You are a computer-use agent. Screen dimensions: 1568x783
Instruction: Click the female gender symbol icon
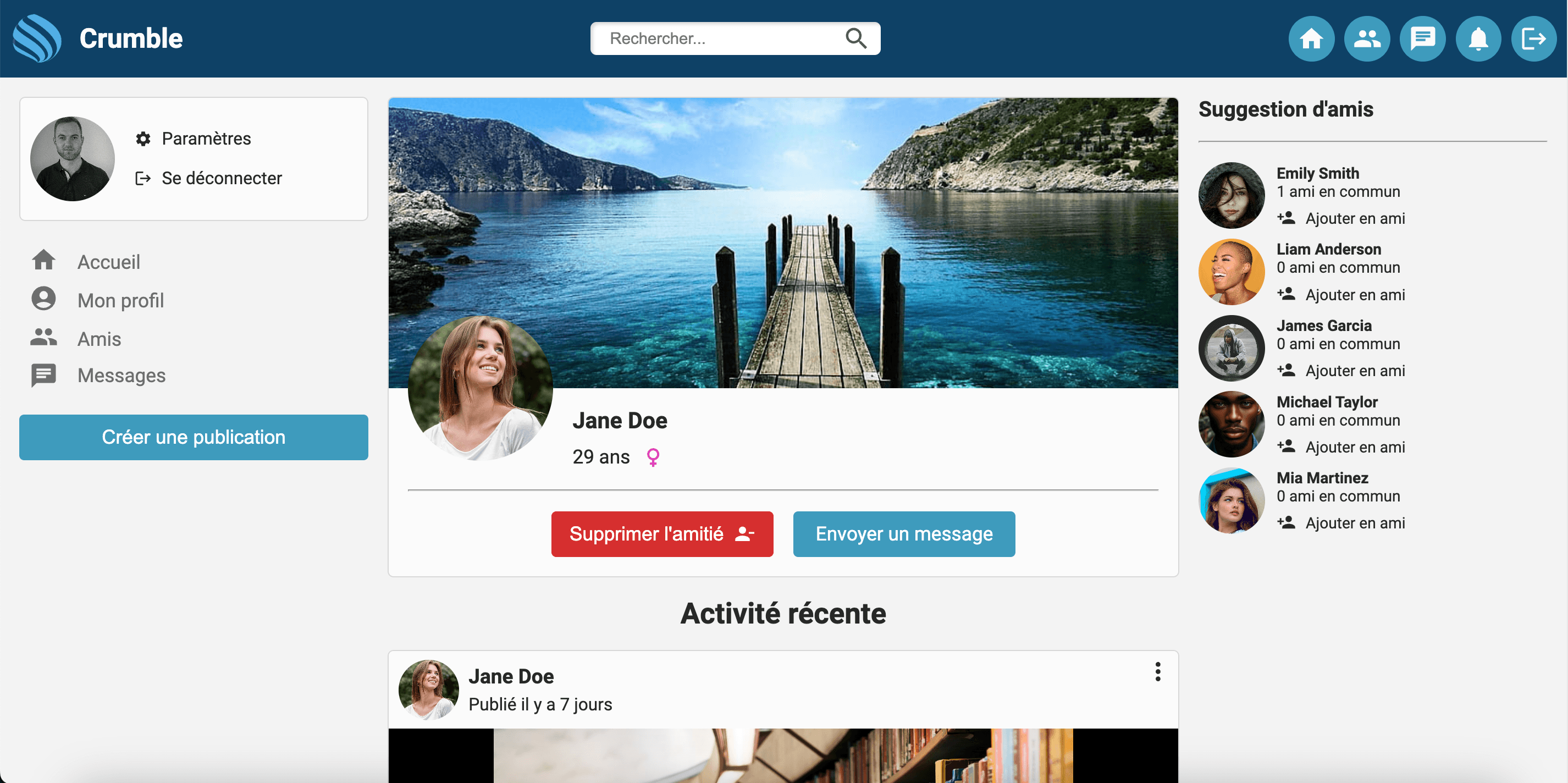[x=653, y=456]
